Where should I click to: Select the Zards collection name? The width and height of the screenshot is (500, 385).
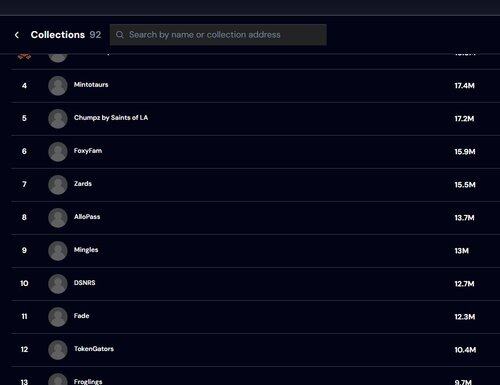point(83,184)
